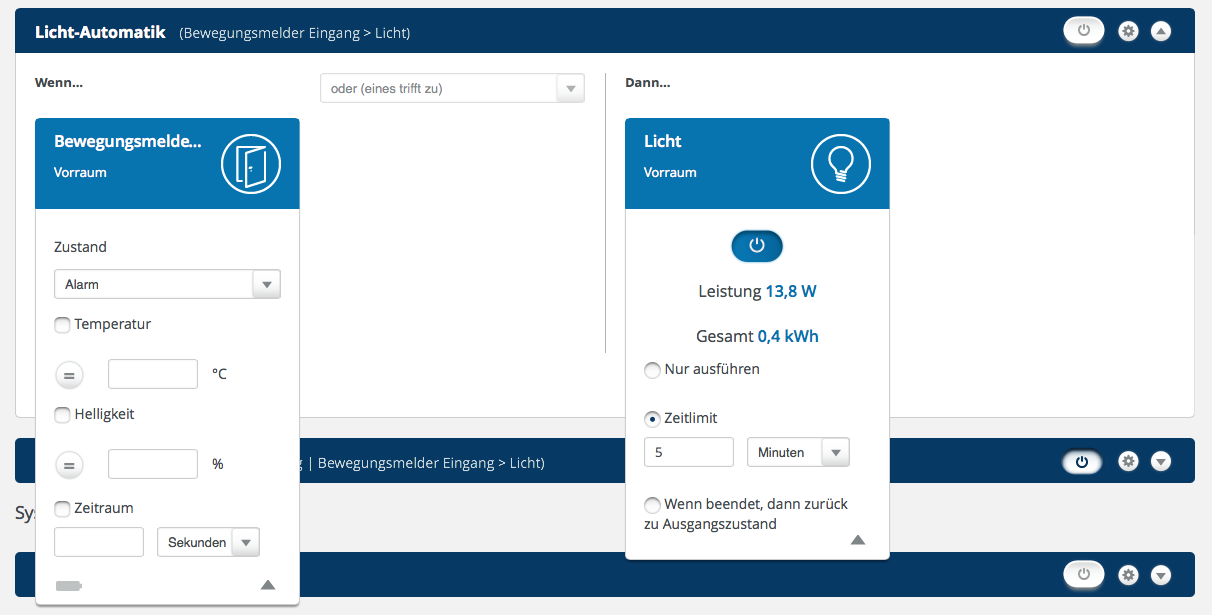Click the door icon on Bewegungsmelder card
This screenshot has height=615, width=1212.
tap(251, 163)
